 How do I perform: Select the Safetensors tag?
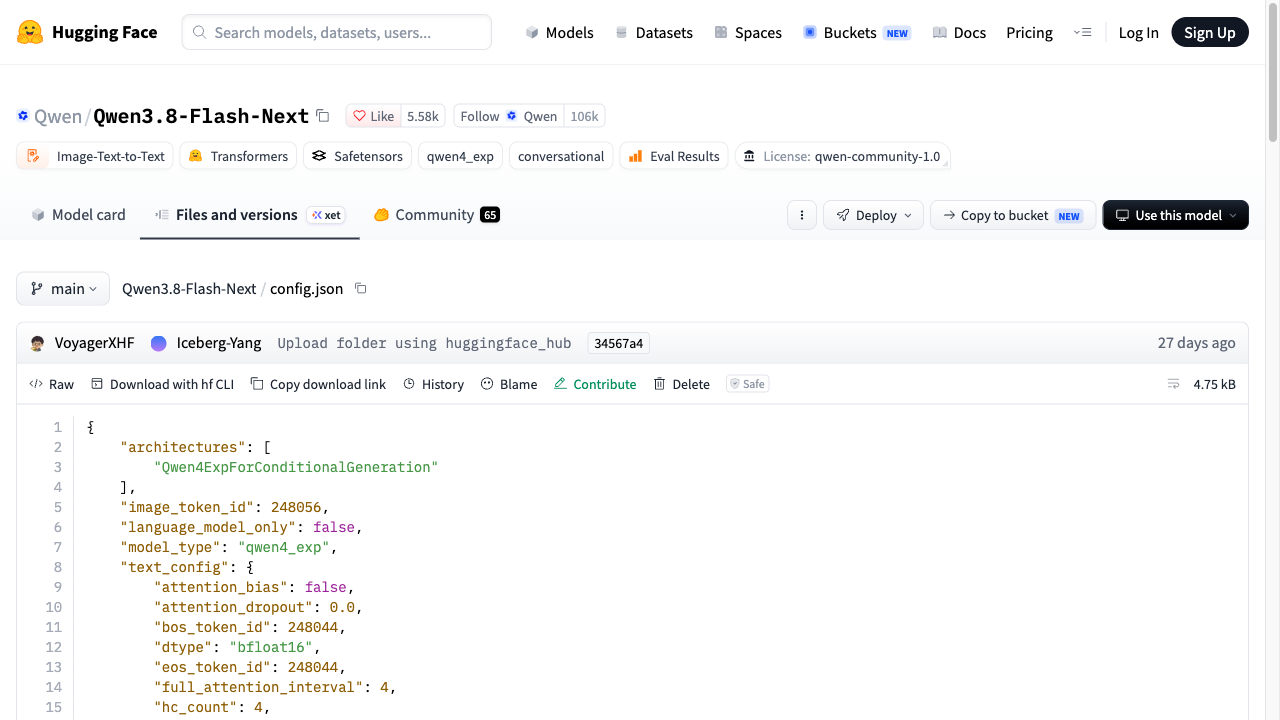[x=357, y=156]
